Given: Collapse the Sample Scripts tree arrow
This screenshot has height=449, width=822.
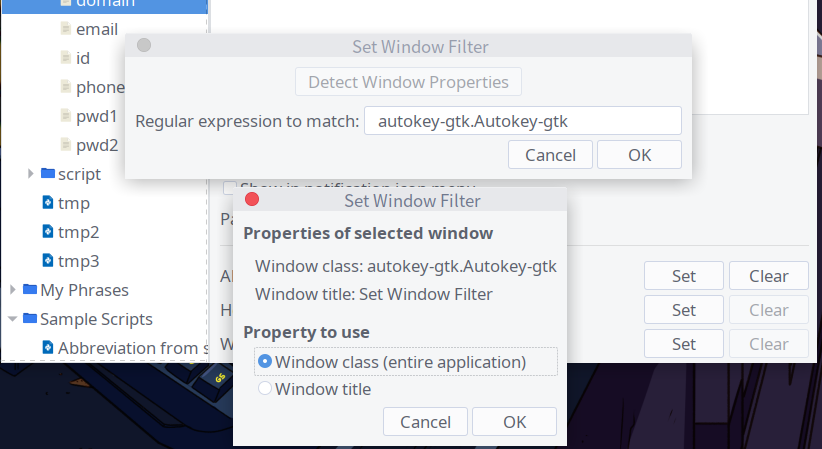Looking at the screenshot, I should pos(13,319).
